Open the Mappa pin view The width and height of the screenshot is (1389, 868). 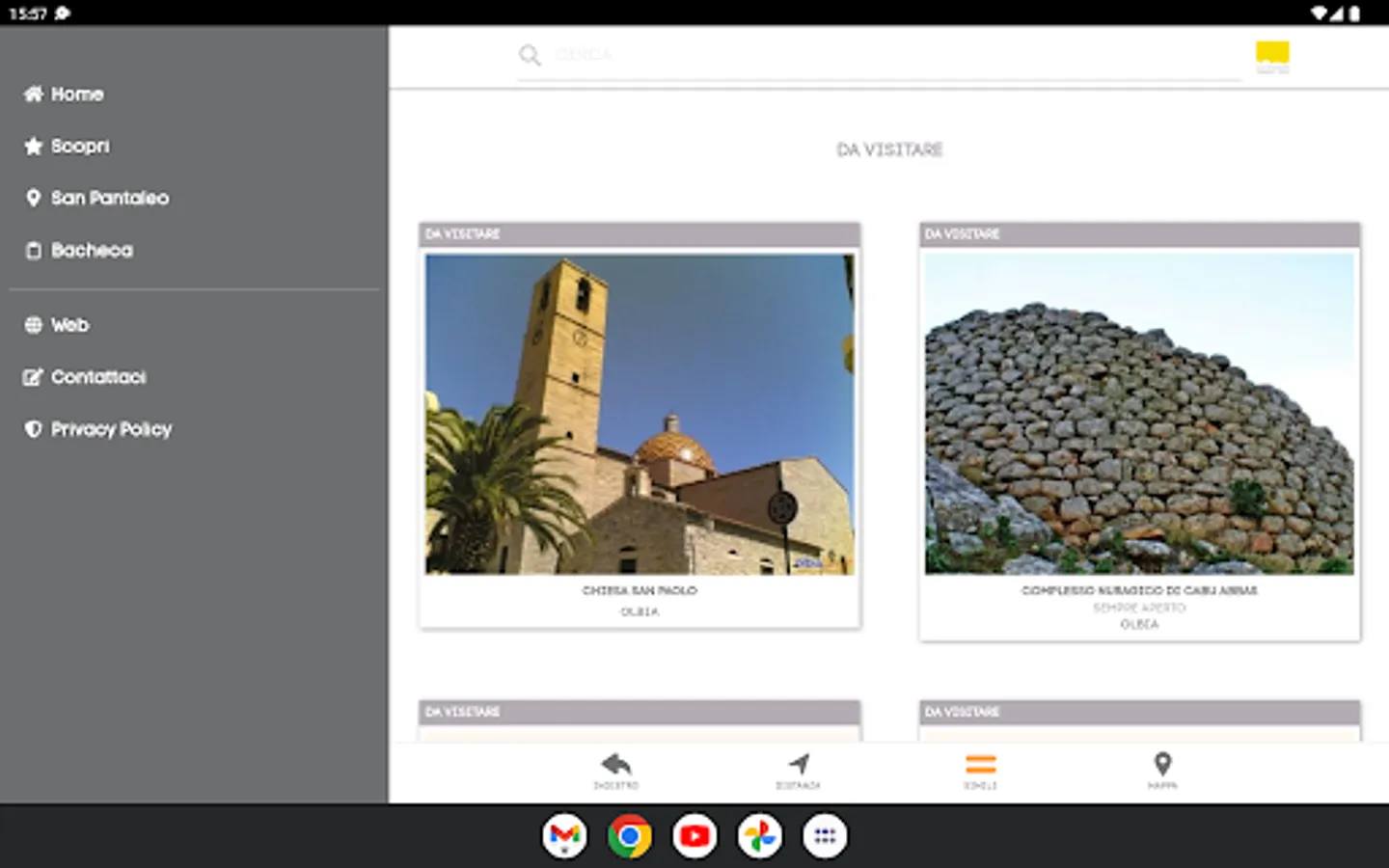click(1162, 771)
